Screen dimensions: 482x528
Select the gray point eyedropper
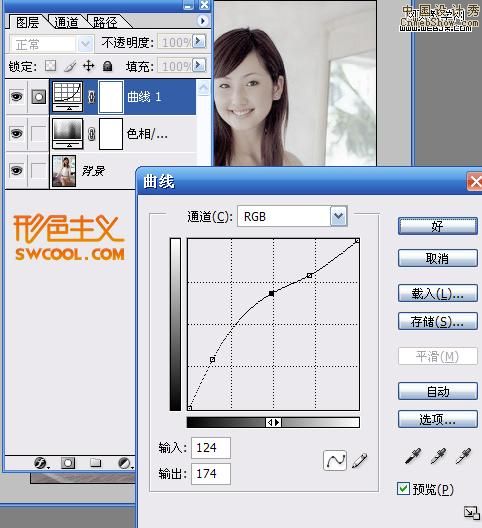(x=438, y=457)
